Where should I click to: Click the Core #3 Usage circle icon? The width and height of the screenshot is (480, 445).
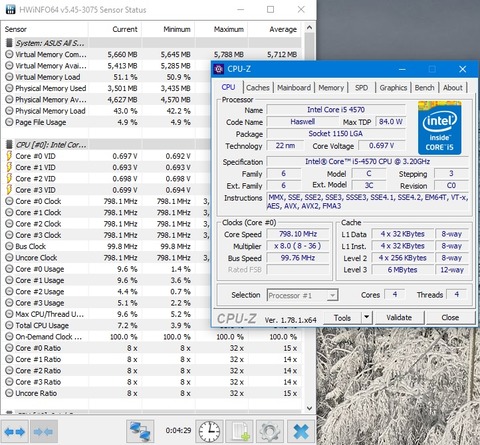(x=9, y=303)
